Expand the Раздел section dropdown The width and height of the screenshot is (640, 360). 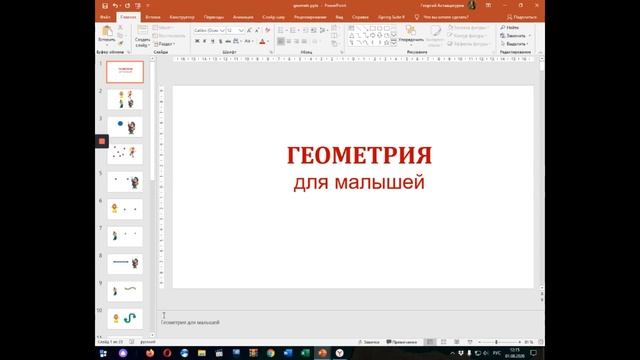[164, 44]
